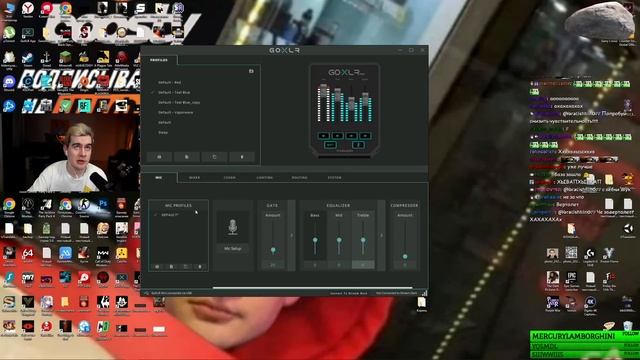Click the new document icon under Mic Profiles
Image resolution: width=640 pixels, height=360 pixels.
pos(171,267)
